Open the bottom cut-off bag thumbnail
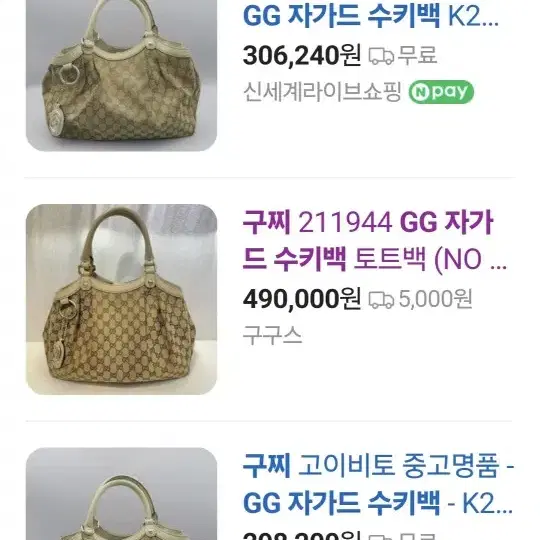The image size is (540, 540). [121, 494]
